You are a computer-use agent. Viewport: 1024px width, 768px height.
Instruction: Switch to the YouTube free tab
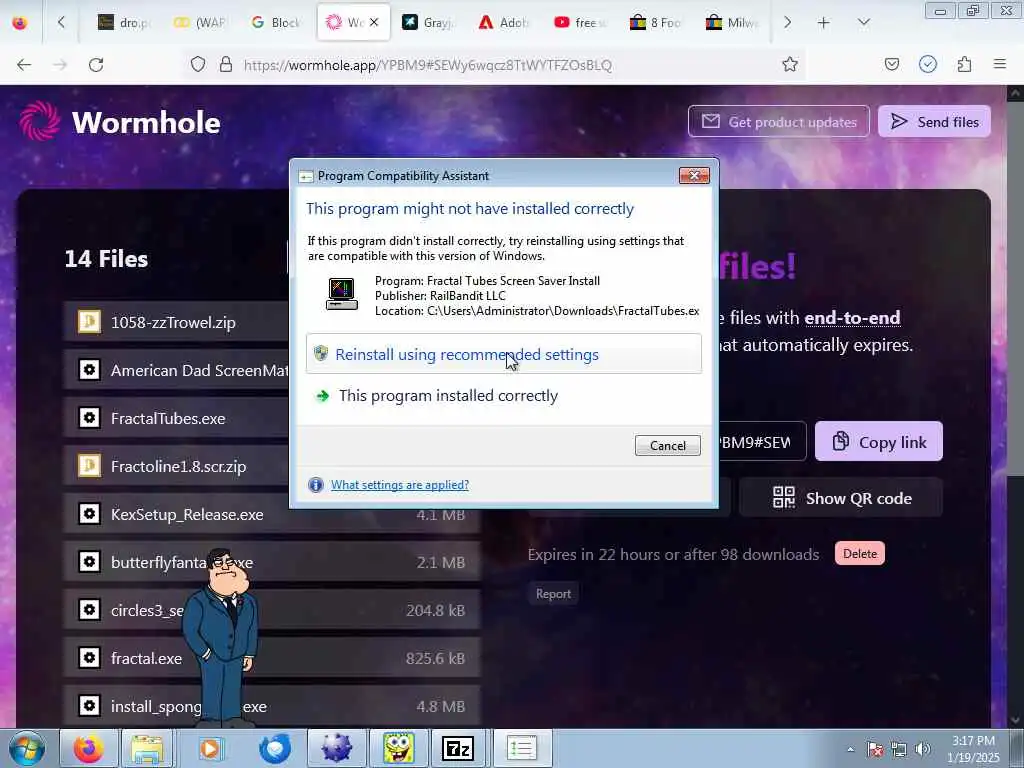[x=580, y=23]
